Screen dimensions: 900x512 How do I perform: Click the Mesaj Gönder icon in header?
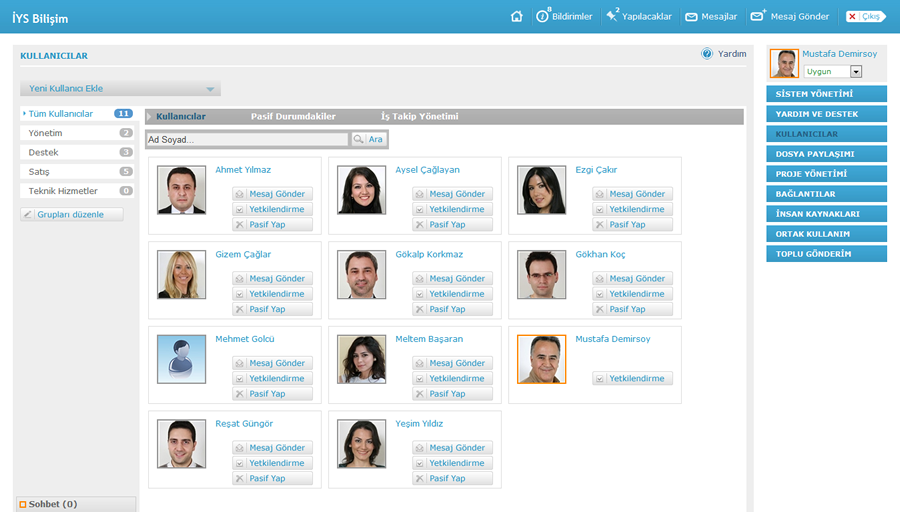(x=758, y=16)
